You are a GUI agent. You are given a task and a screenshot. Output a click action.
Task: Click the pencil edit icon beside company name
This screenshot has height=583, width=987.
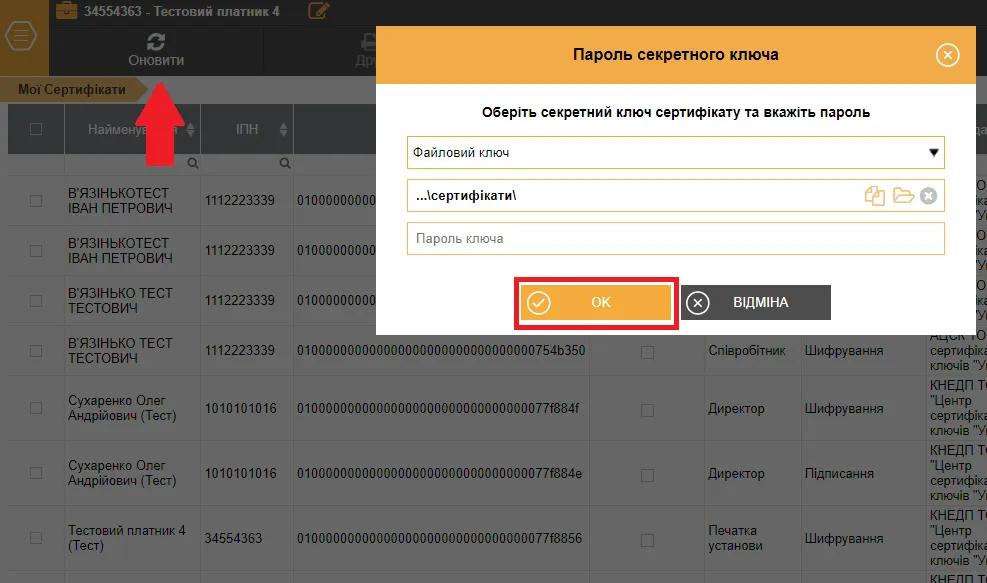coord(319,11)
